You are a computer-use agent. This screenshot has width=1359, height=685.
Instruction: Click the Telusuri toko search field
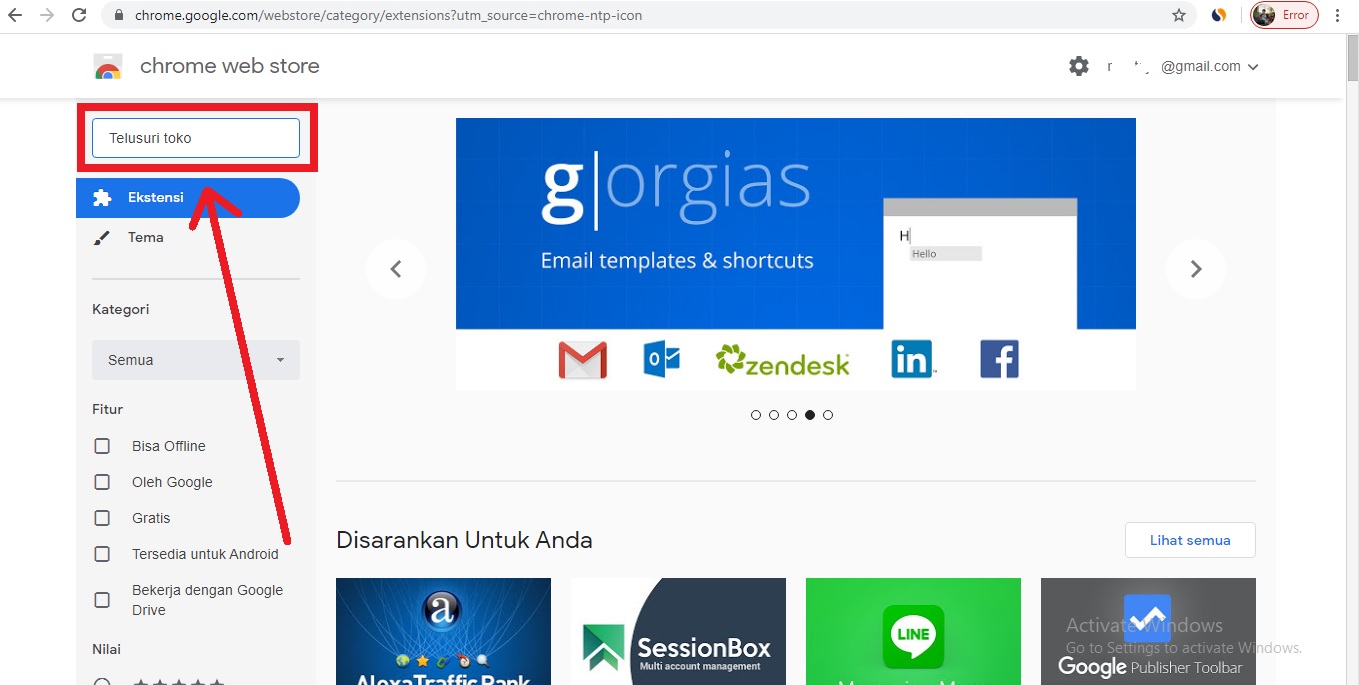(196, 138)
